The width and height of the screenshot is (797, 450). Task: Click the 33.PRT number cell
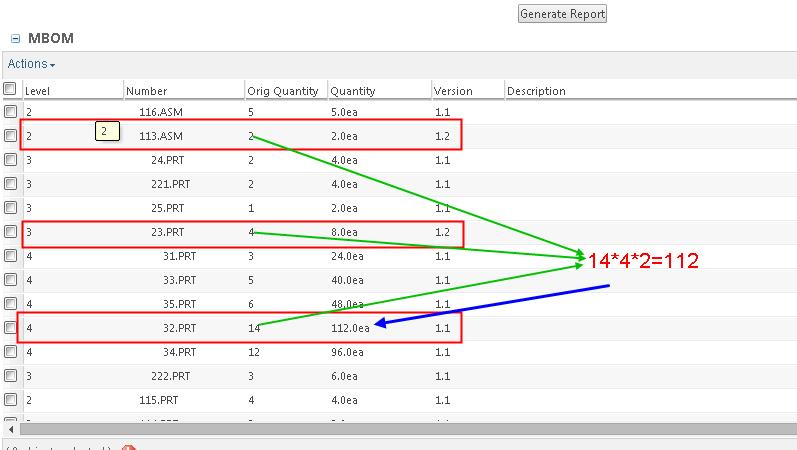[179, 280]
